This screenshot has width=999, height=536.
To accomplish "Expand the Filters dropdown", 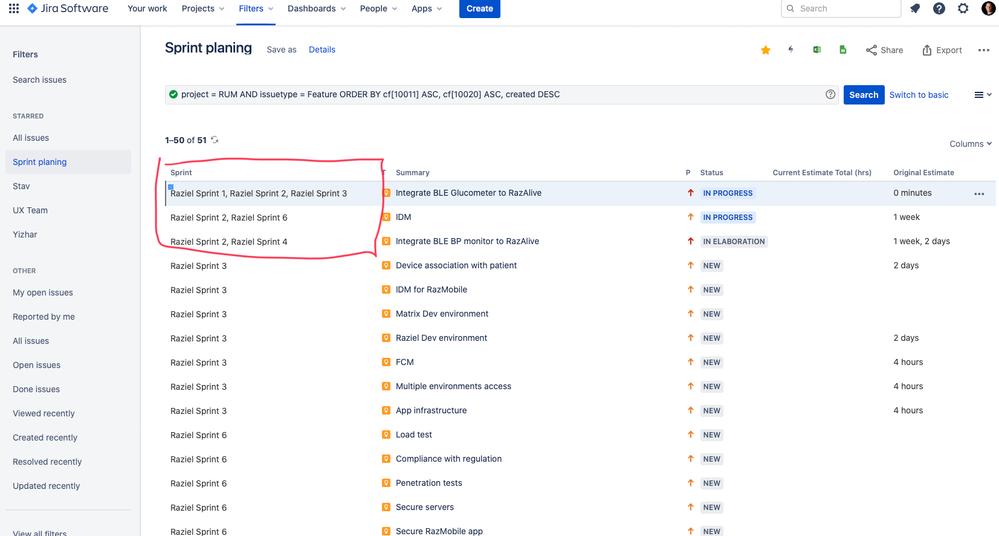I will pos(256,8).
